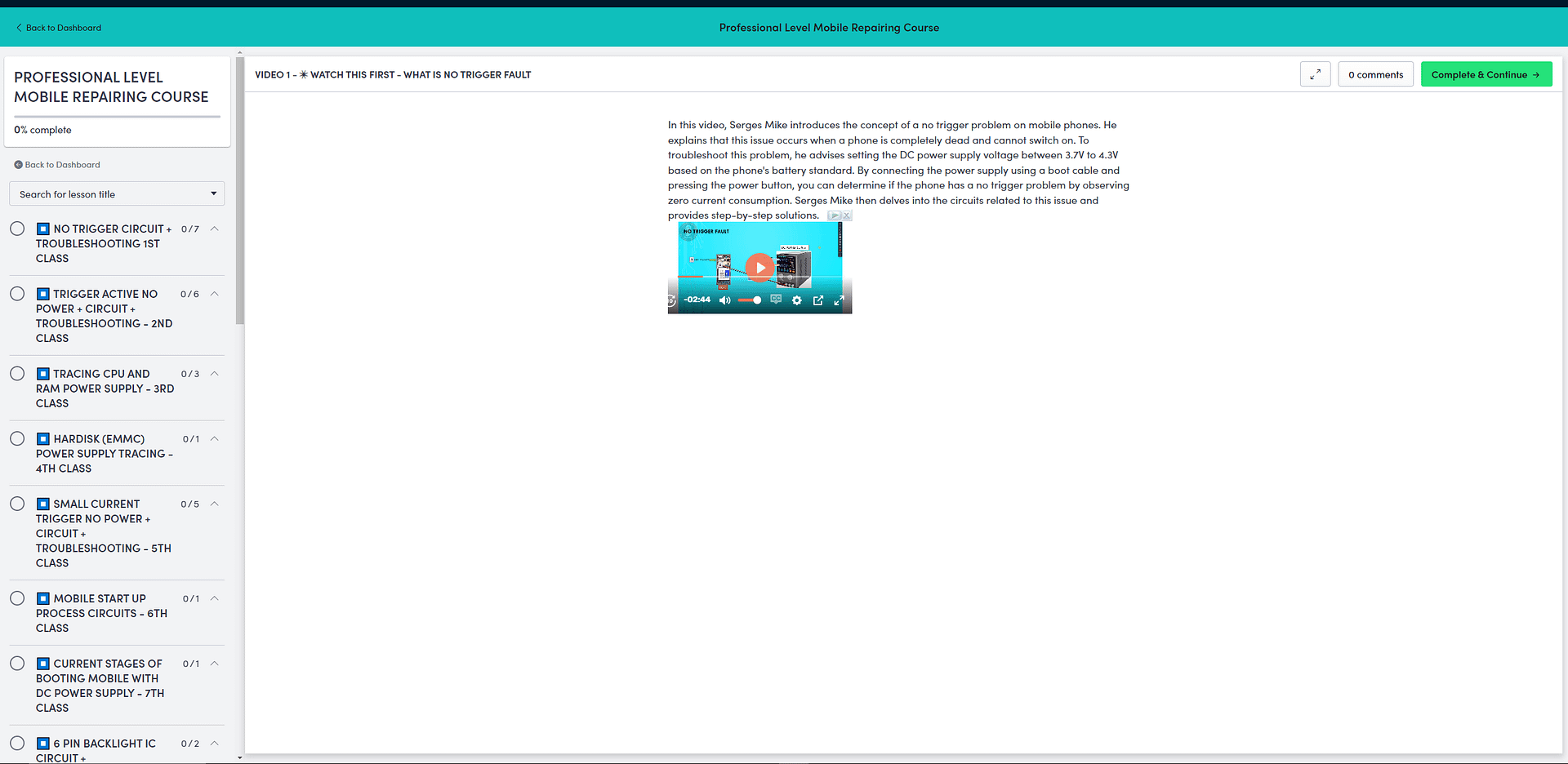
Task: Play the No Trigger Fault video
Action: pos(759,267)
